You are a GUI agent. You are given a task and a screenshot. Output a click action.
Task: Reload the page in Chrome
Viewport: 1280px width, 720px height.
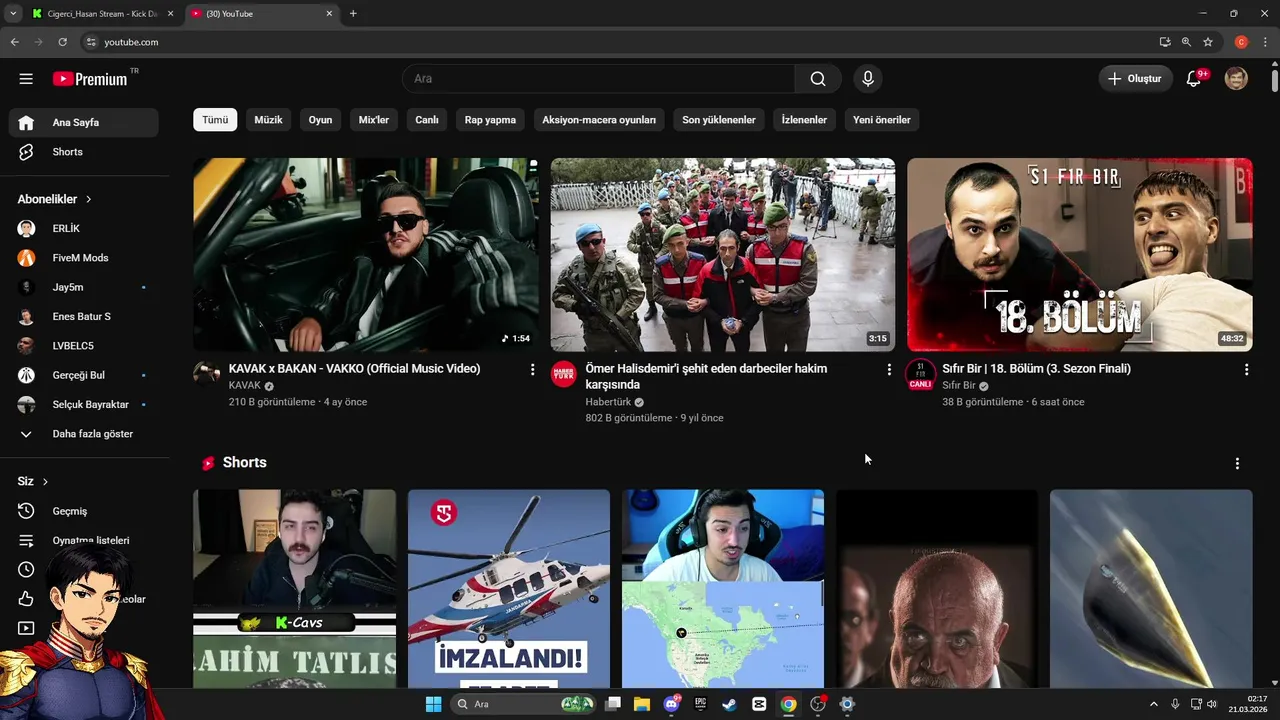[x=63, y=42]
